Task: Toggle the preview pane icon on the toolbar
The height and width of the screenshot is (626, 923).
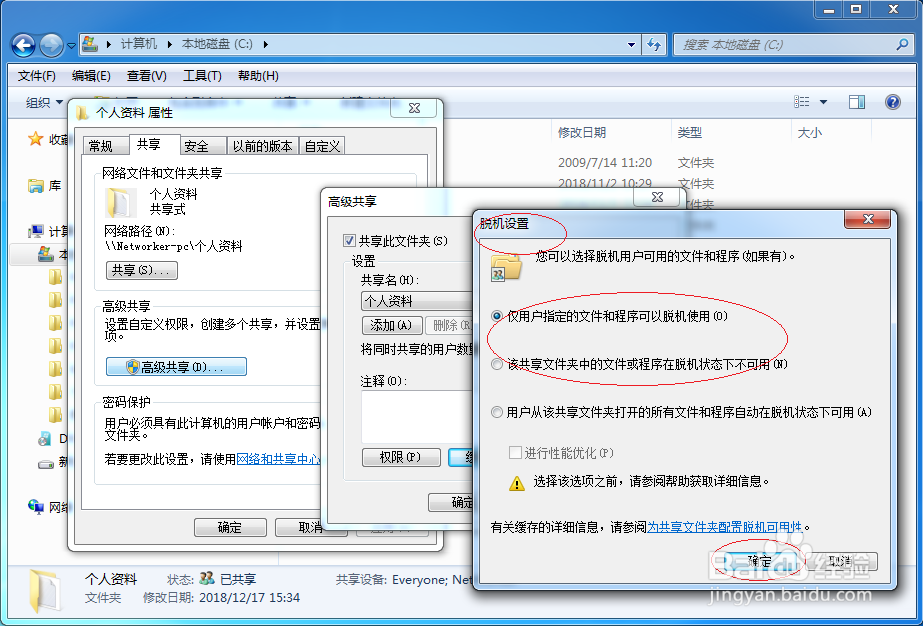Action: 855,101
